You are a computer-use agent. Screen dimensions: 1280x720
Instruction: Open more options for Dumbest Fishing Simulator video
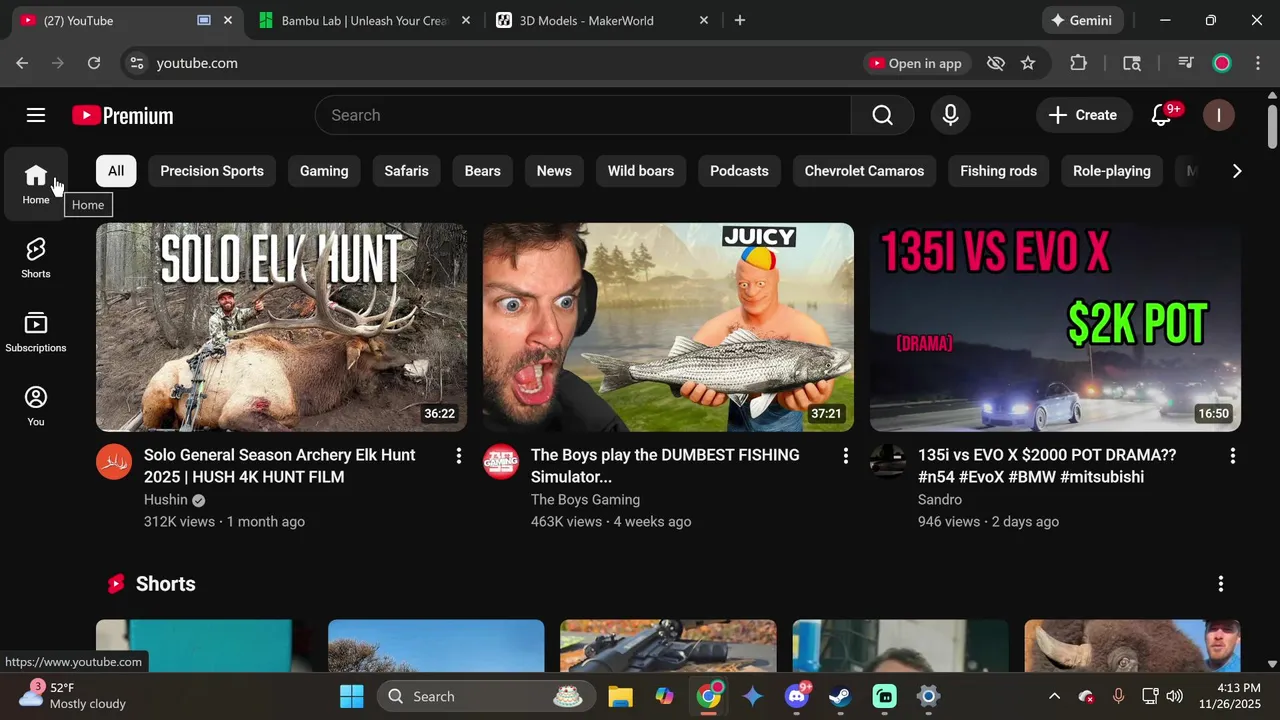(846, 456)
